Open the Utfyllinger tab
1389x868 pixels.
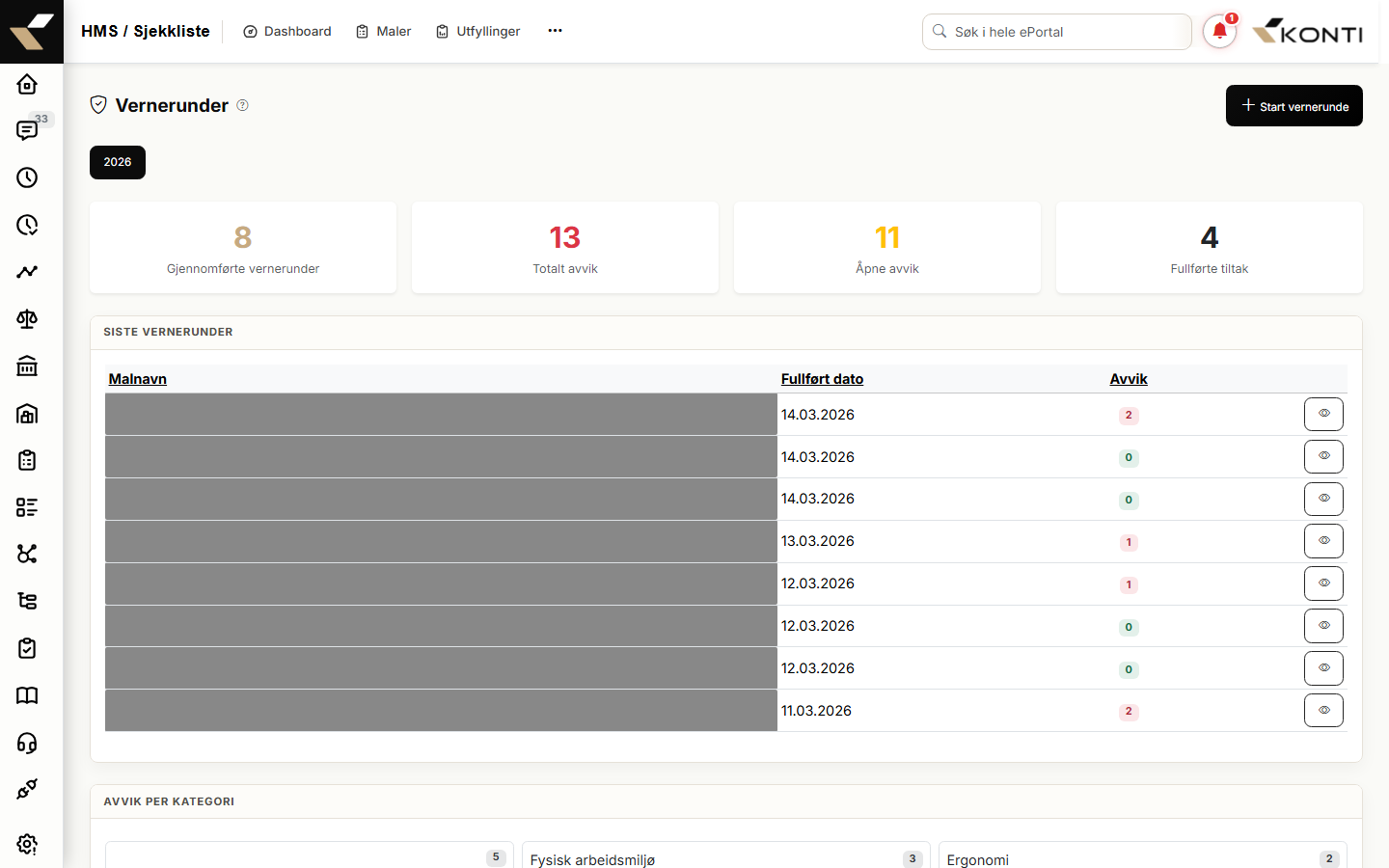pos(478,32)
